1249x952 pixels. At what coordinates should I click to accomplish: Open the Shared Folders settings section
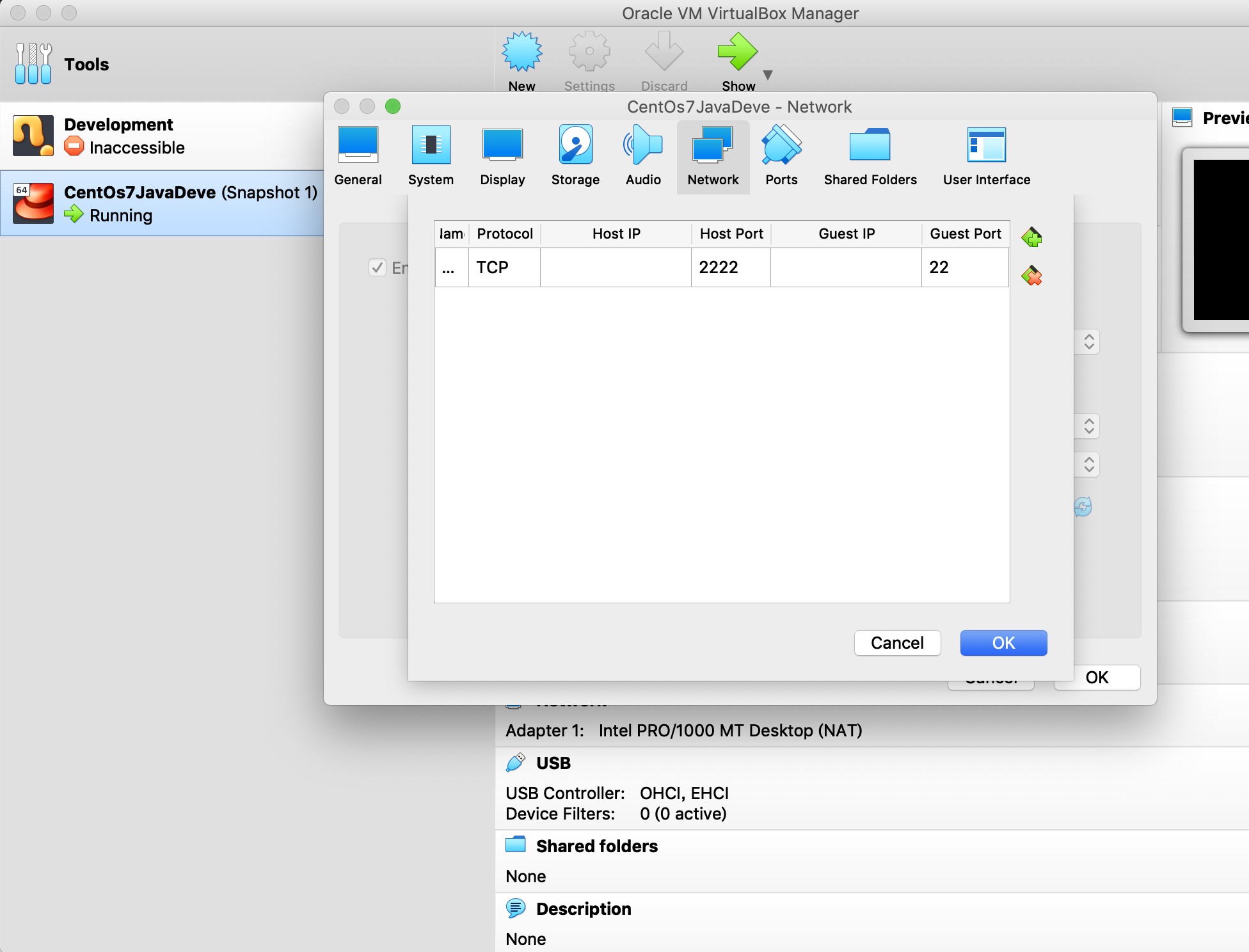click(870, 157)
